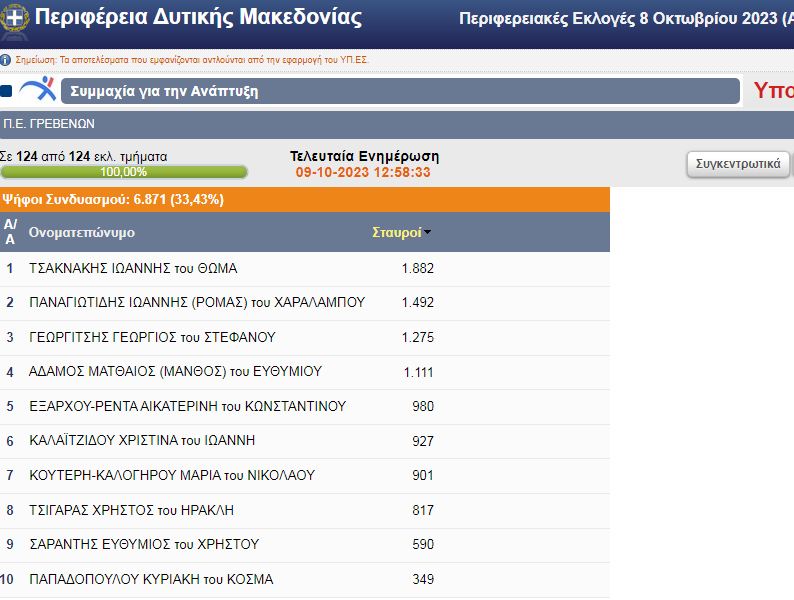This screenshot has width=794, height=600.
Task: Click the Περιφερειακές Εκλογές 8 Οκτωβρίου 2023 heading
Action: [x=626, y=19]
